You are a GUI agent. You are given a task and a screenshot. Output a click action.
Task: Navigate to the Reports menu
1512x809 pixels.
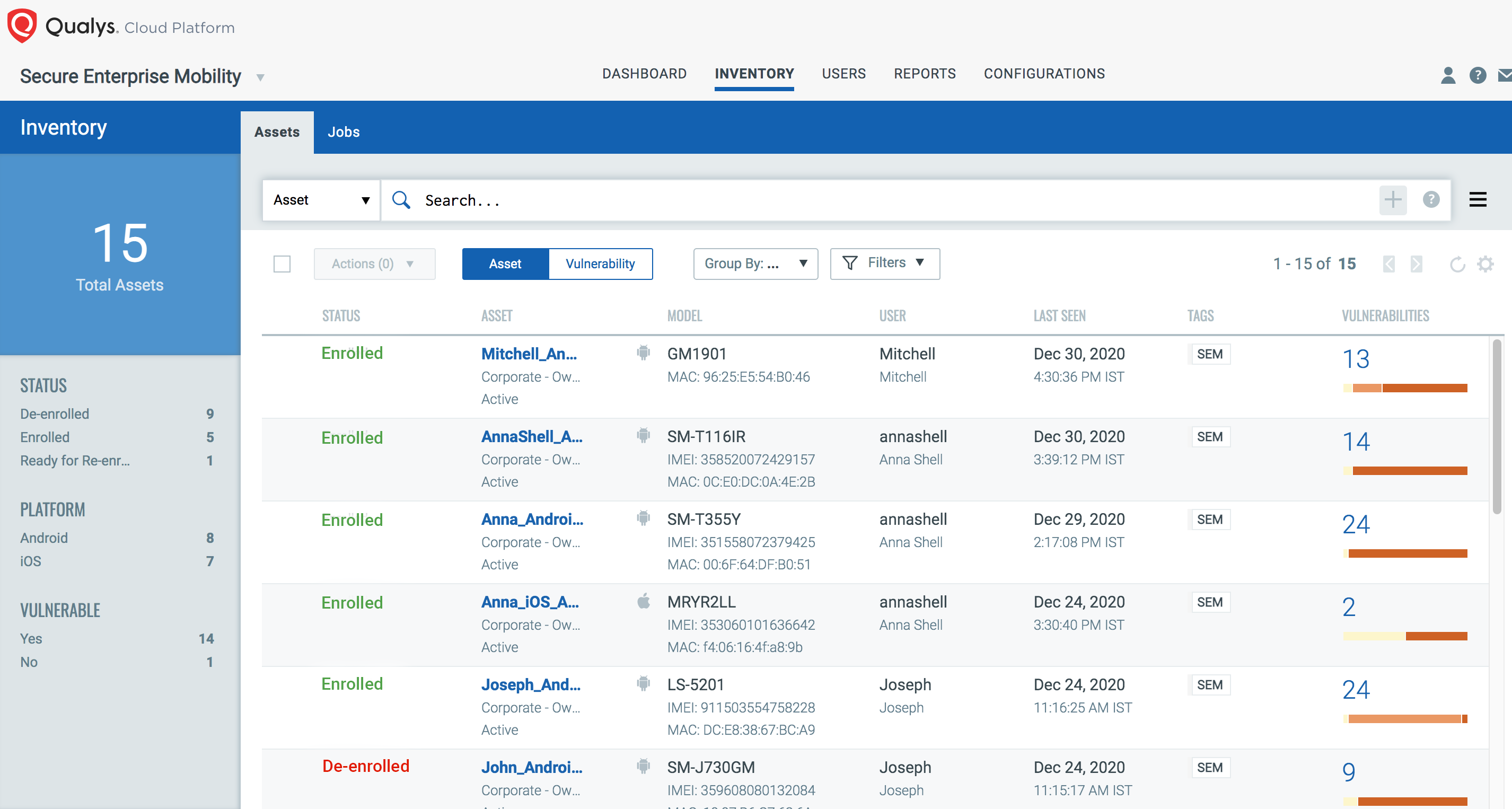925,73
